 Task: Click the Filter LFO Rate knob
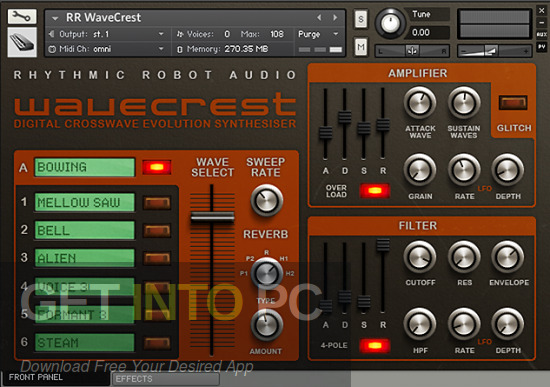[464, 325]
